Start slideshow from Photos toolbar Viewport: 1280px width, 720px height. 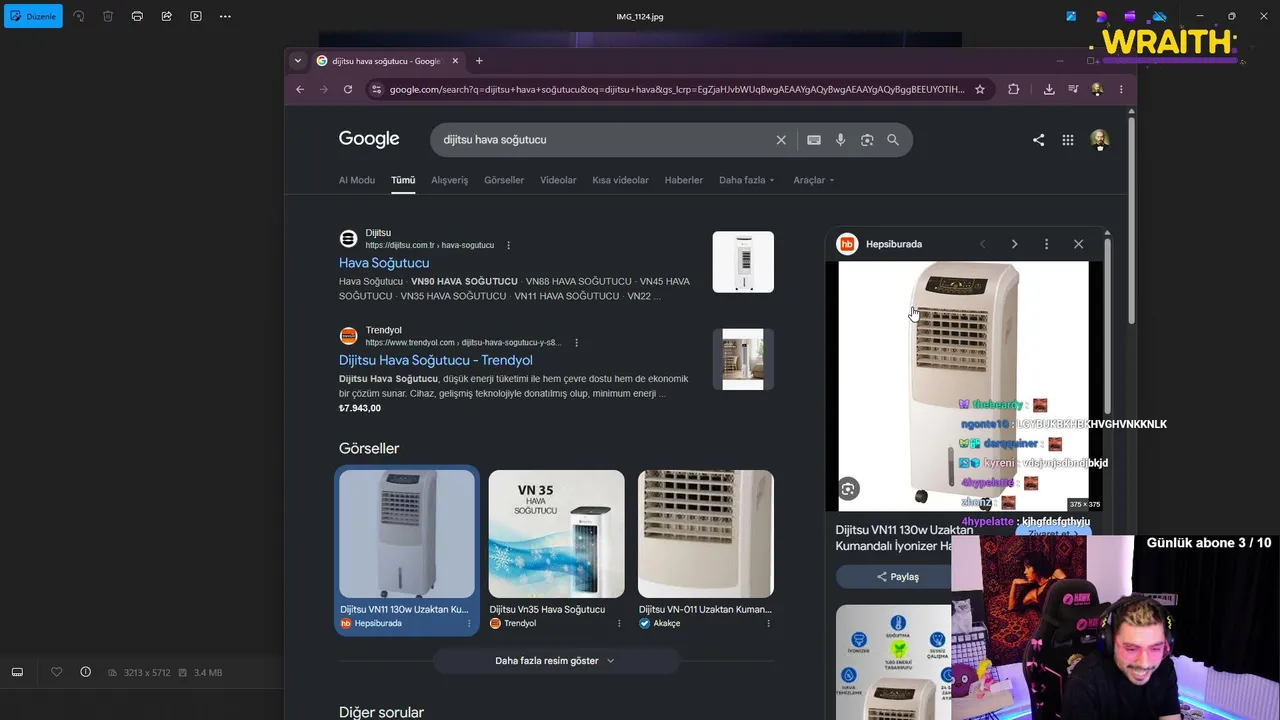click(x=196, y=16)
